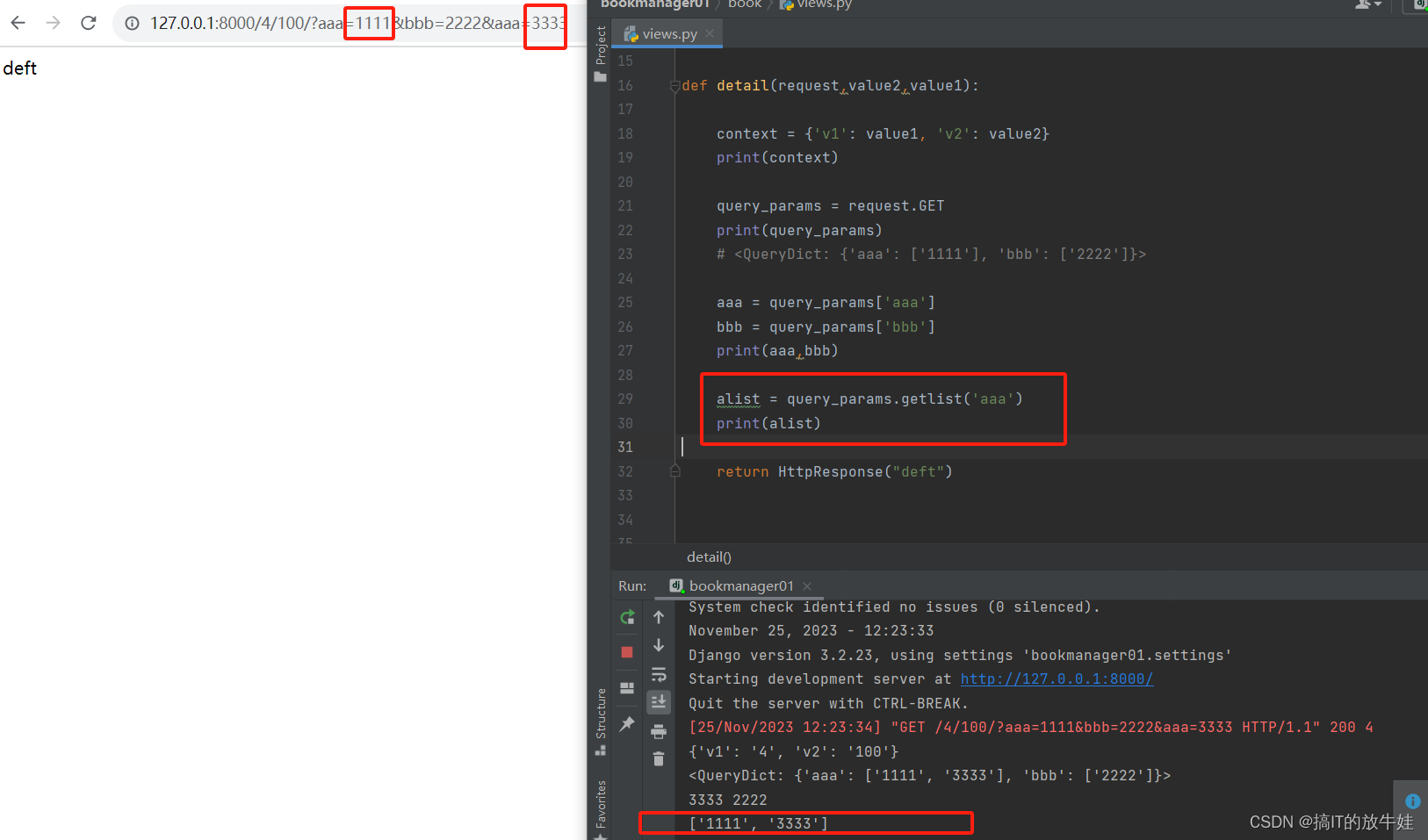Click the context dictionary assignment line
Screen dimensions: 1428x840
point(883,134)
